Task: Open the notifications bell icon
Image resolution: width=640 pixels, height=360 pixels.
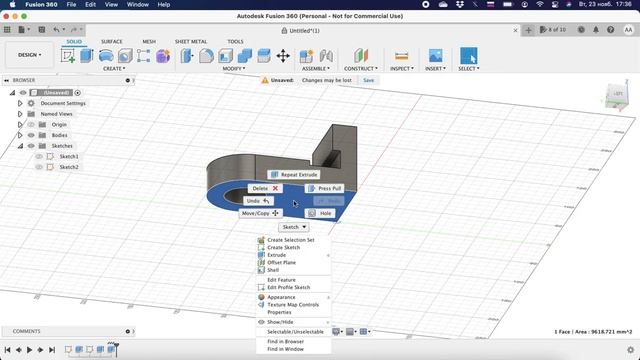Action: 596,30
